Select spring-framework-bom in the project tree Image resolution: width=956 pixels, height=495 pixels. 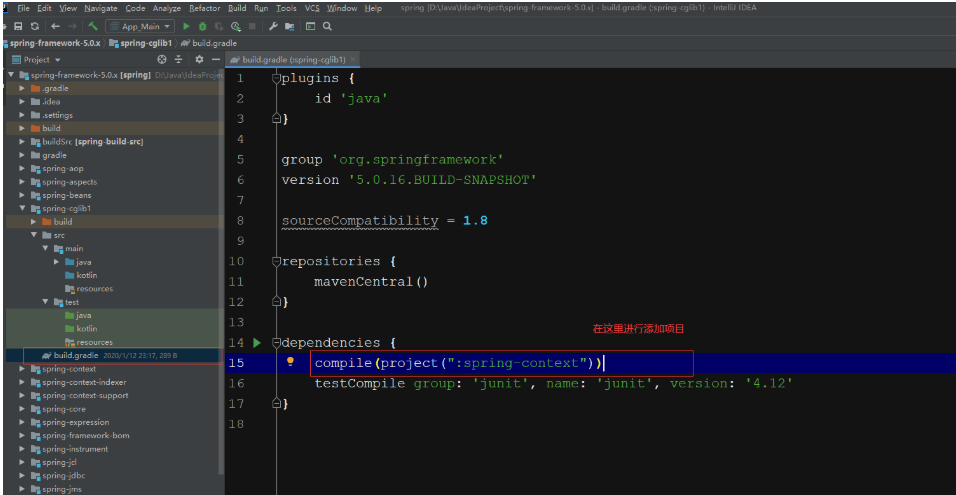86,436
